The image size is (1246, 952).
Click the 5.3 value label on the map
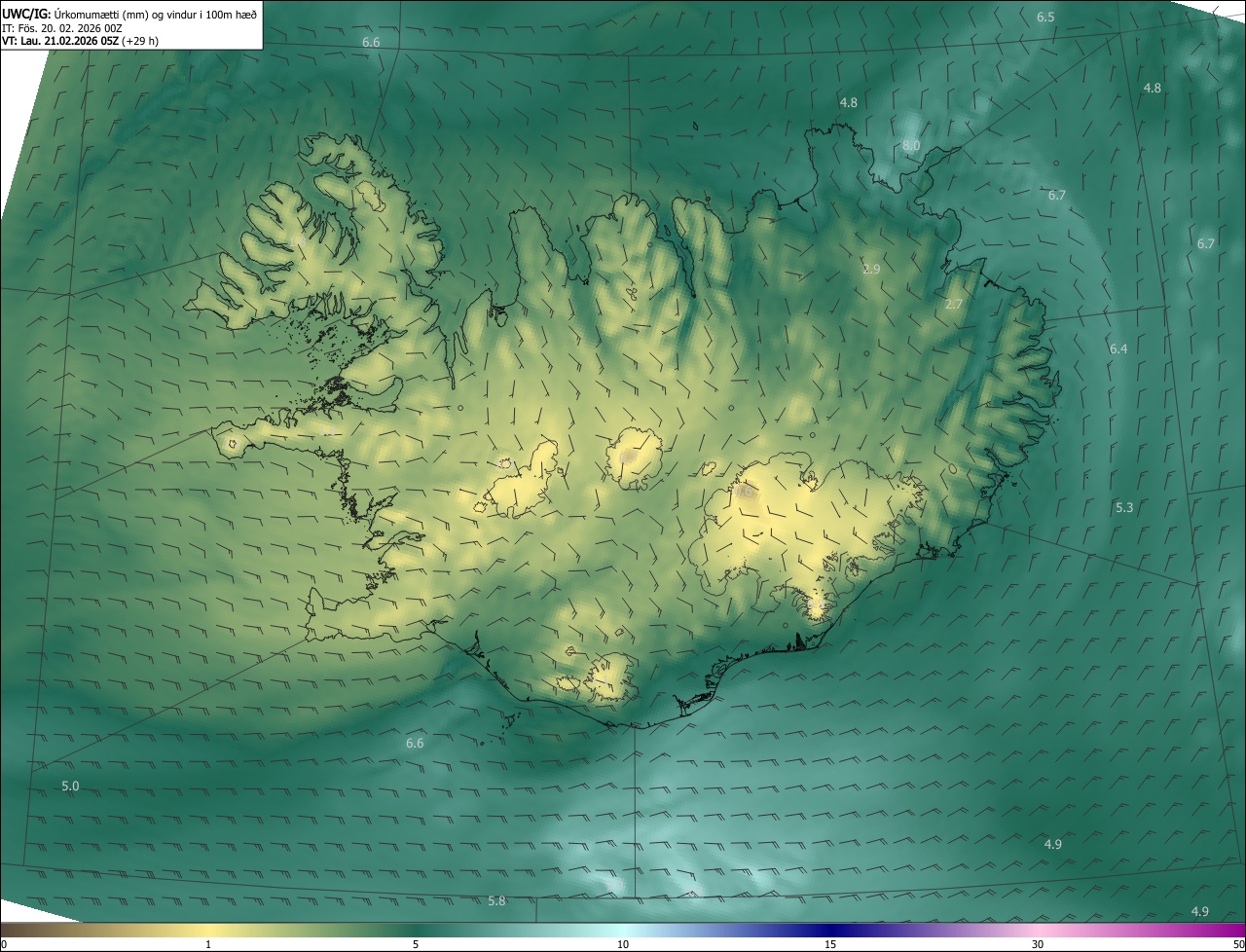pos(1124,507)
